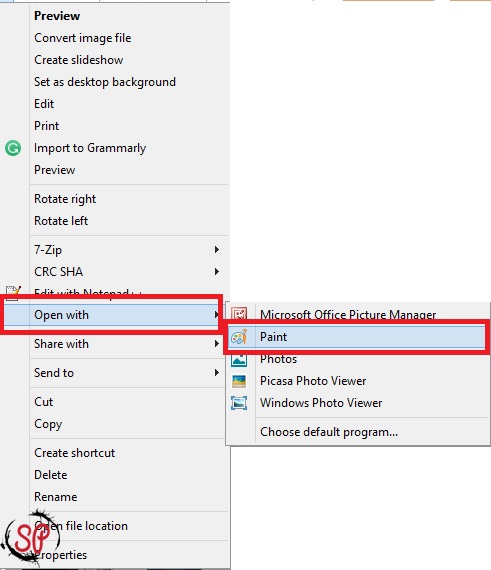Expand the Share with submenu arrow
491x570 pixels.
coord(217,344)
